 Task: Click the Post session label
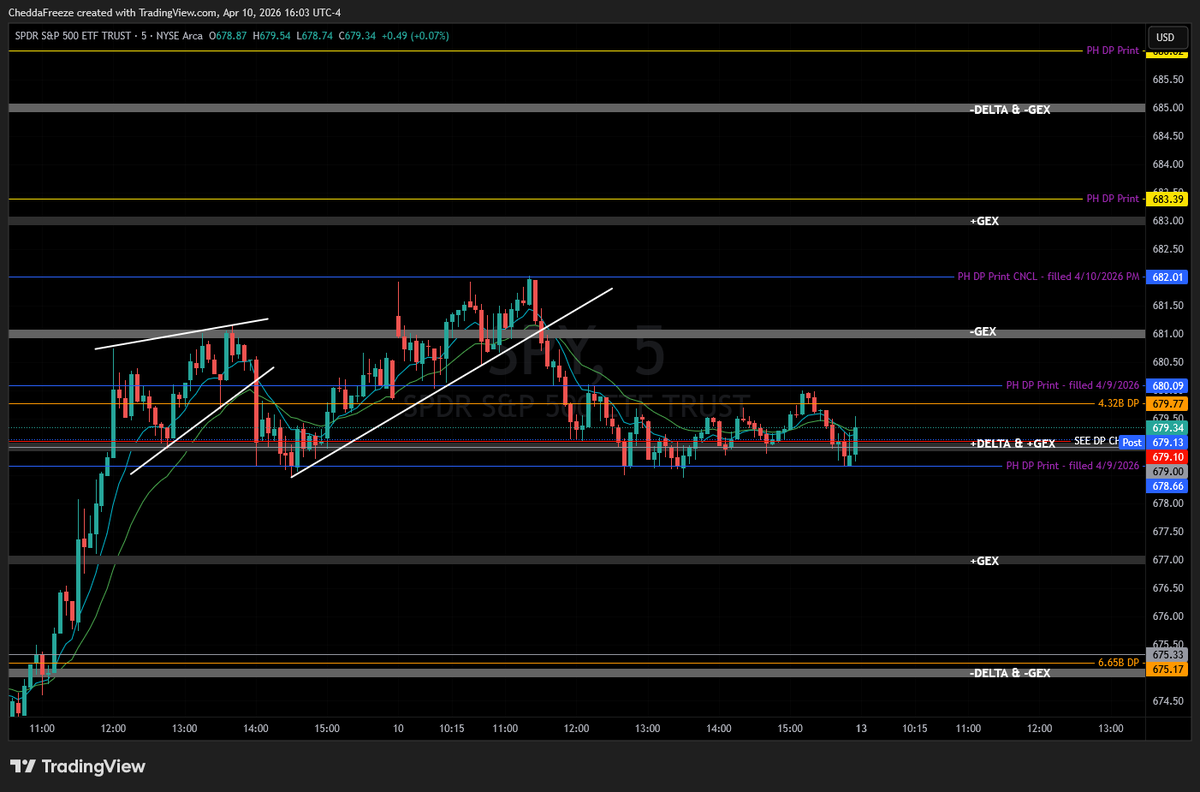click(1132, 442)
